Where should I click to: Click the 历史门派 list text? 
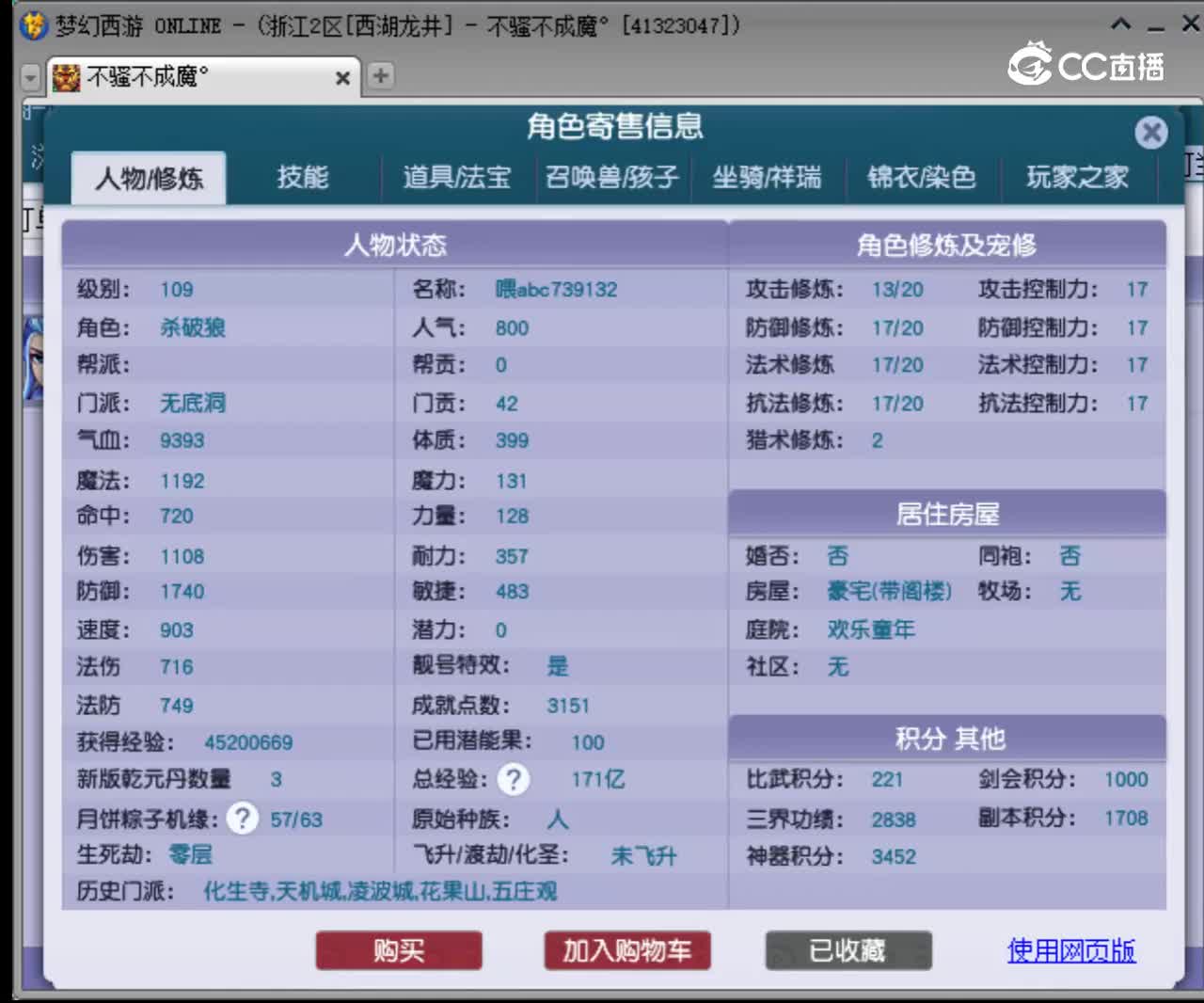tap(380, 891)
